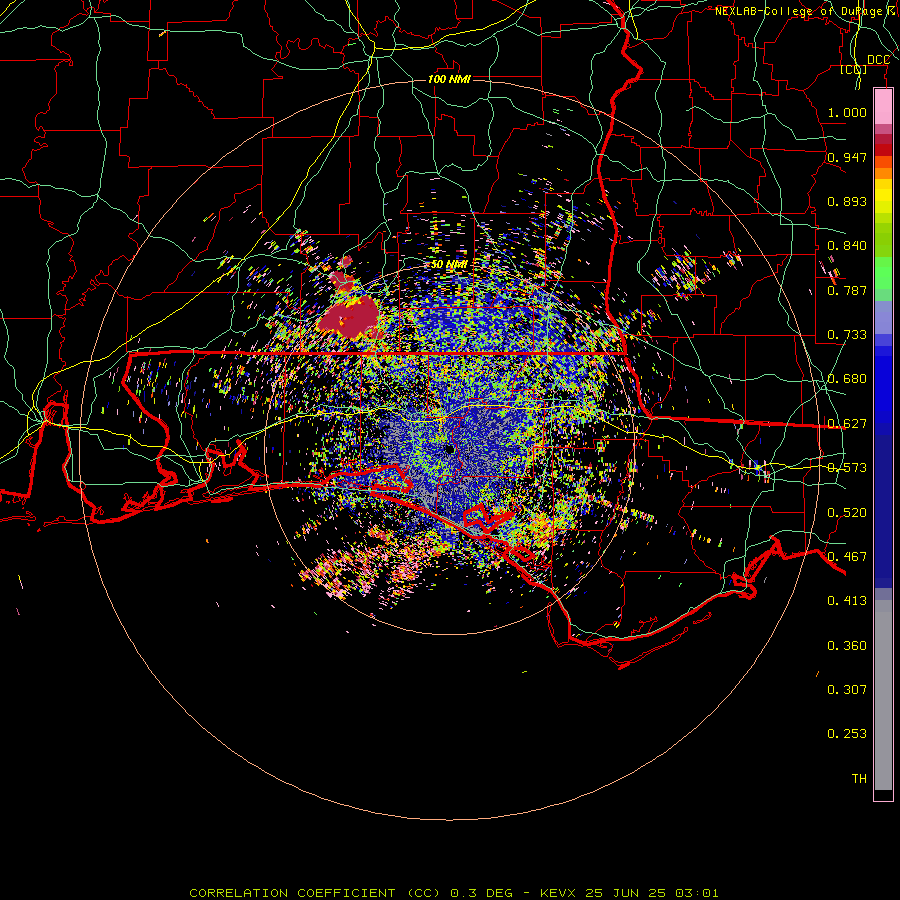Select the 0.307 scale value

point(847,690)
